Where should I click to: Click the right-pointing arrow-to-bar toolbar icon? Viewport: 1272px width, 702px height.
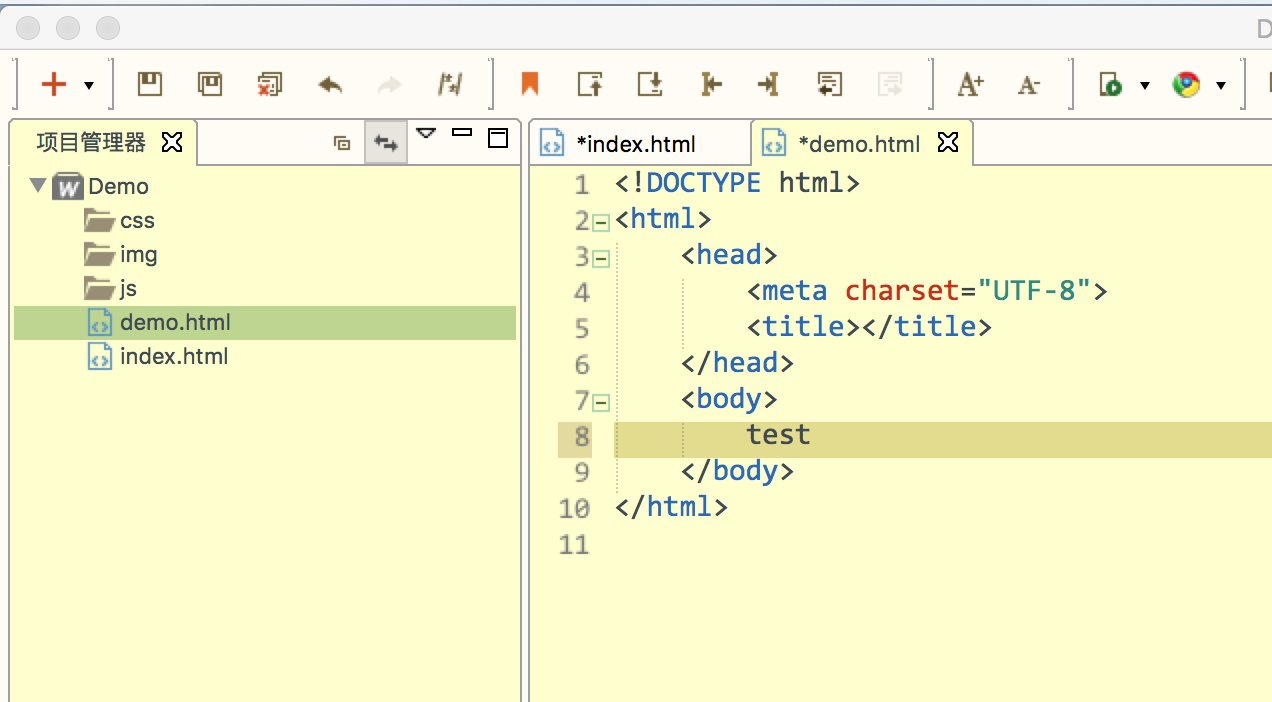point(768,85)
